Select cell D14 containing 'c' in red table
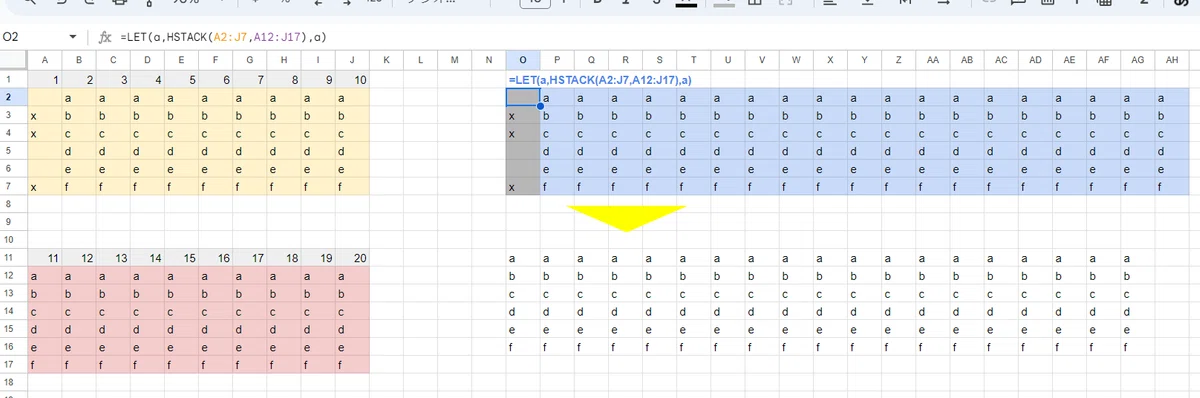Screen dimensions: 1200x398 [x=148, y=312]
